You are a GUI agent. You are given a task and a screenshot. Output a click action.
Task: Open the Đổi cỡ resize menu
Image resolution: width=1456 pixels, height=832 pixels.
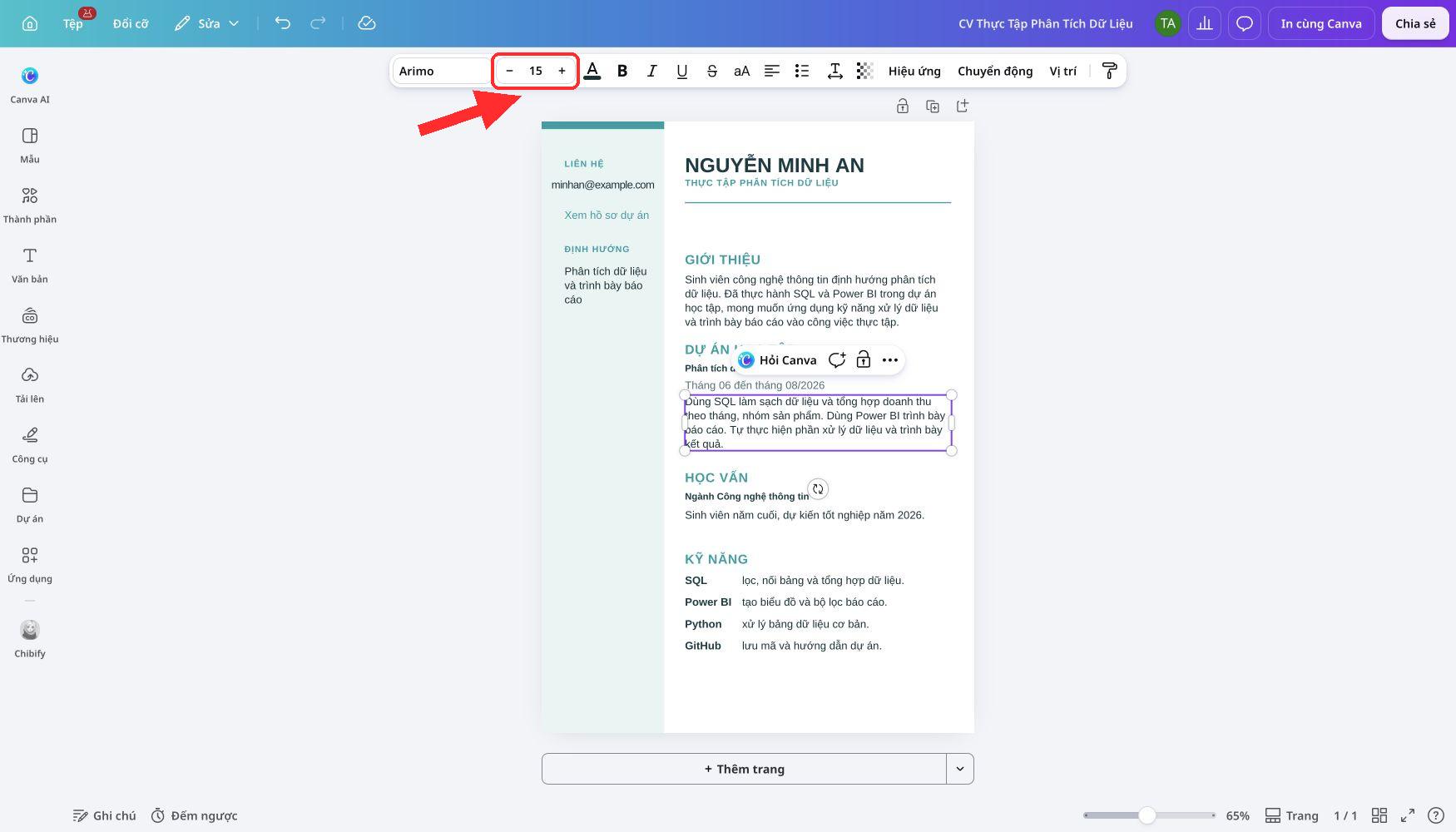tap(131, 23)
